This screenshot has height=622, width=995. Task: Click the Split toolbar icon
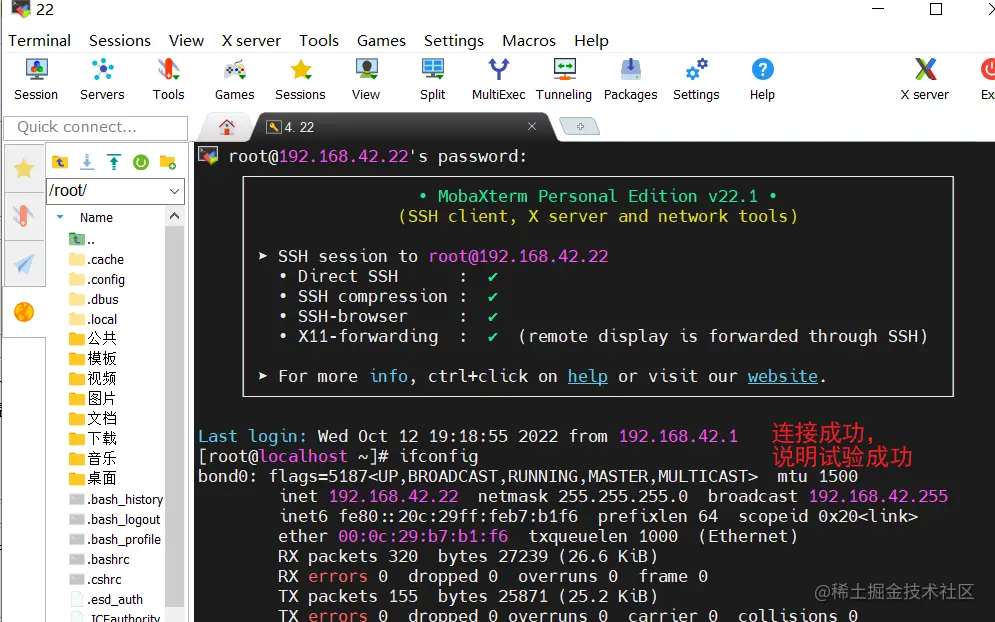point(433,79)
